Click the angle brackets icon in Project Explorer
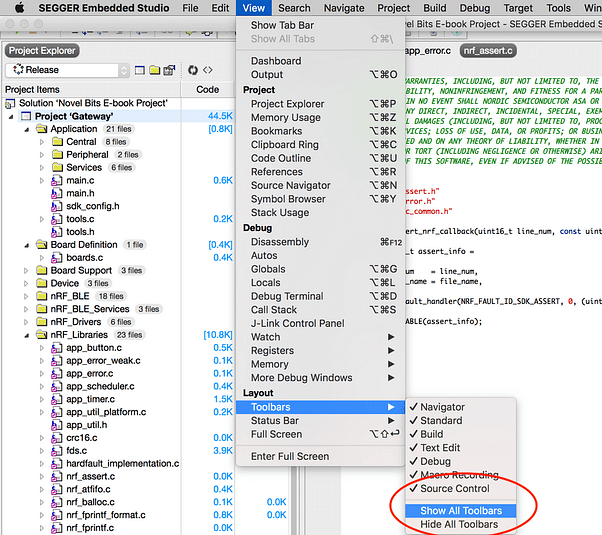 click(x=208, y=70)
